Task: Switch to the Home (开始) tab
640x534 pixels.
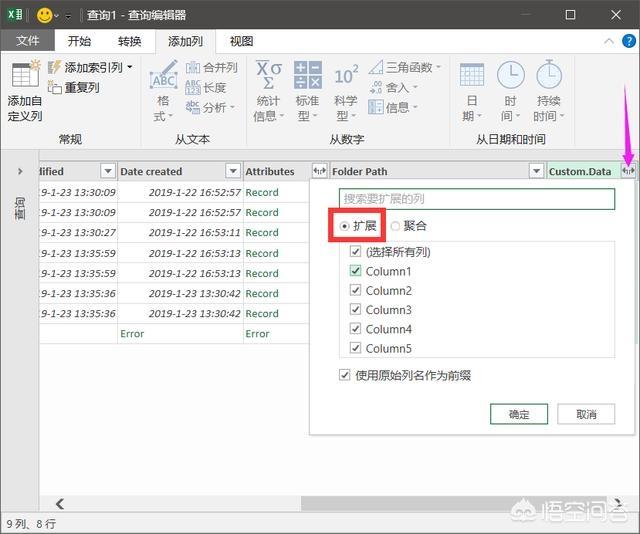Action: tap(80, 41)
